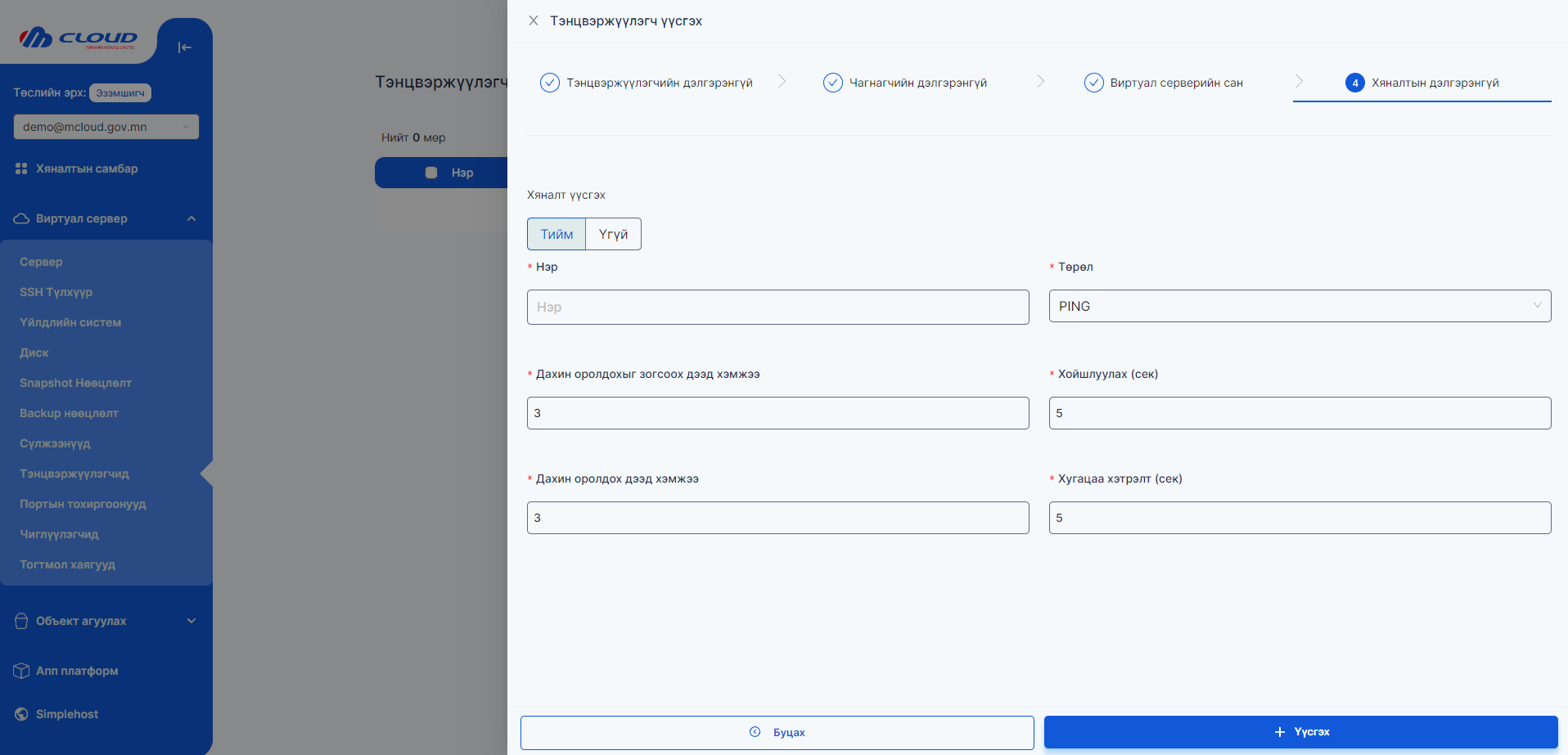Click the Simplehost globe icon
1568x755 pixels.
pos(21,714)
